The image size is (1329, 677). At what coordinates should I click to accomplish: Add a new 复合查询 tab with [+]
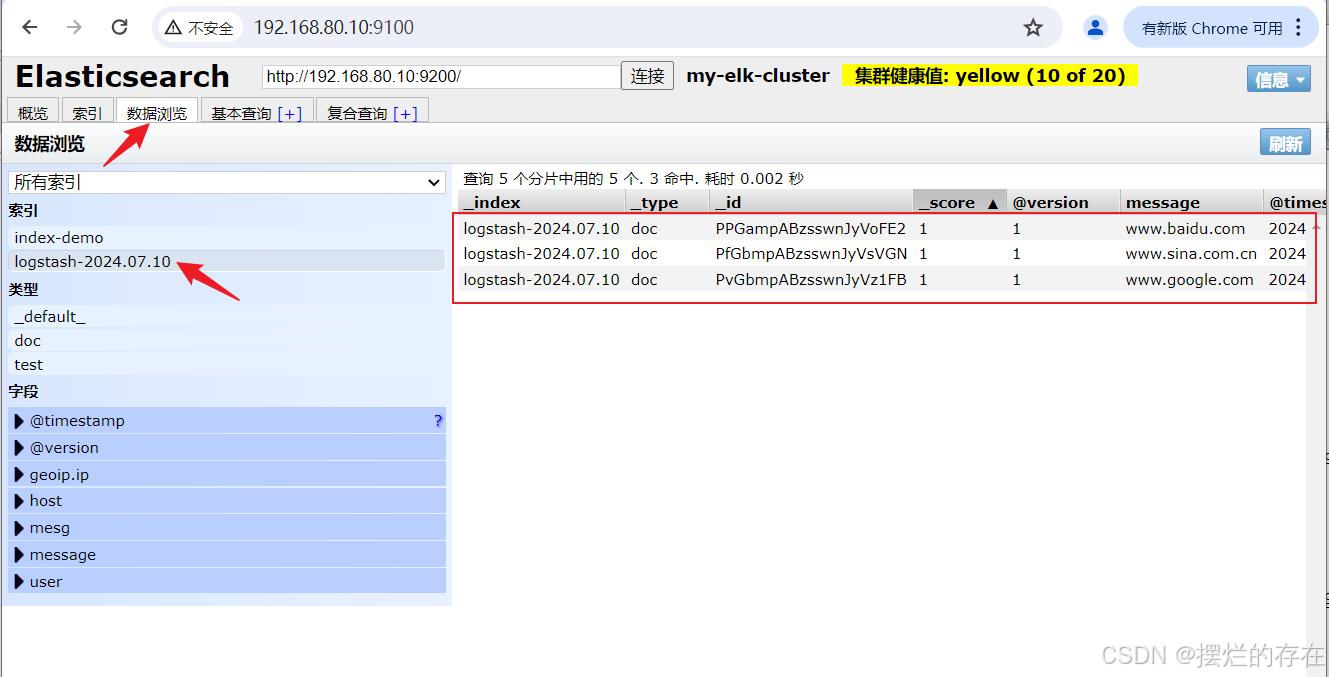(405, 114)
